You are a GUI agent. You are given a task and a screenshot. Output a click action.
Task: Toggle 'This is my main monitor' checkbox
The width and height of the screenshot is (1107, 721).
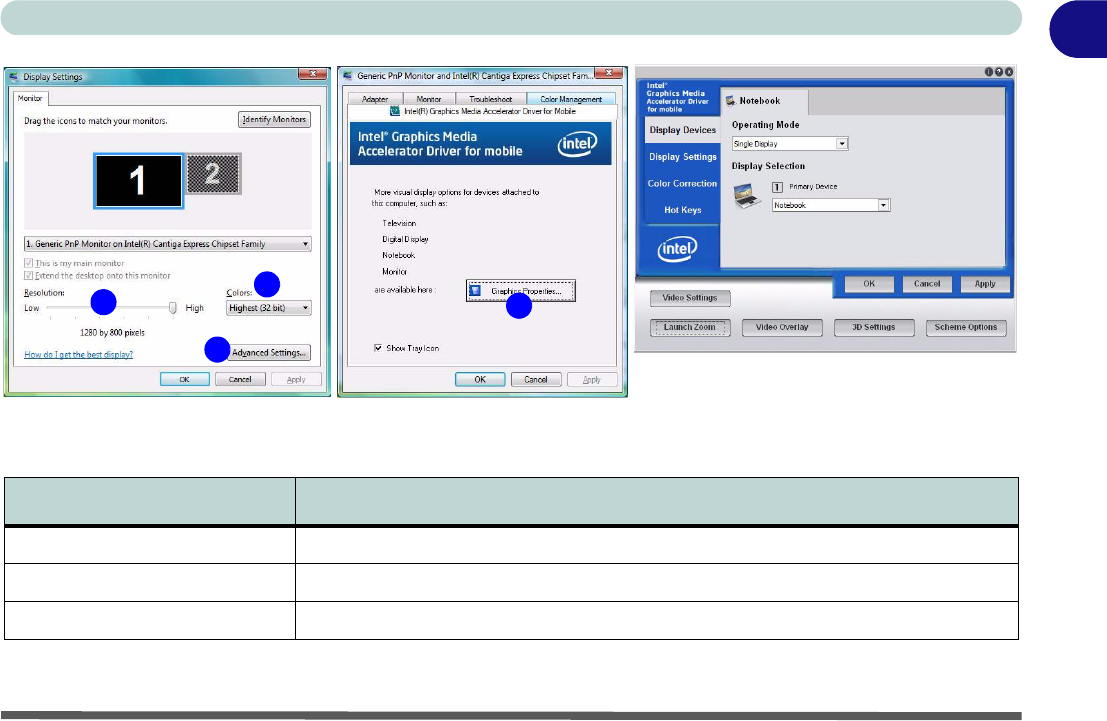[x=29, y=263]
